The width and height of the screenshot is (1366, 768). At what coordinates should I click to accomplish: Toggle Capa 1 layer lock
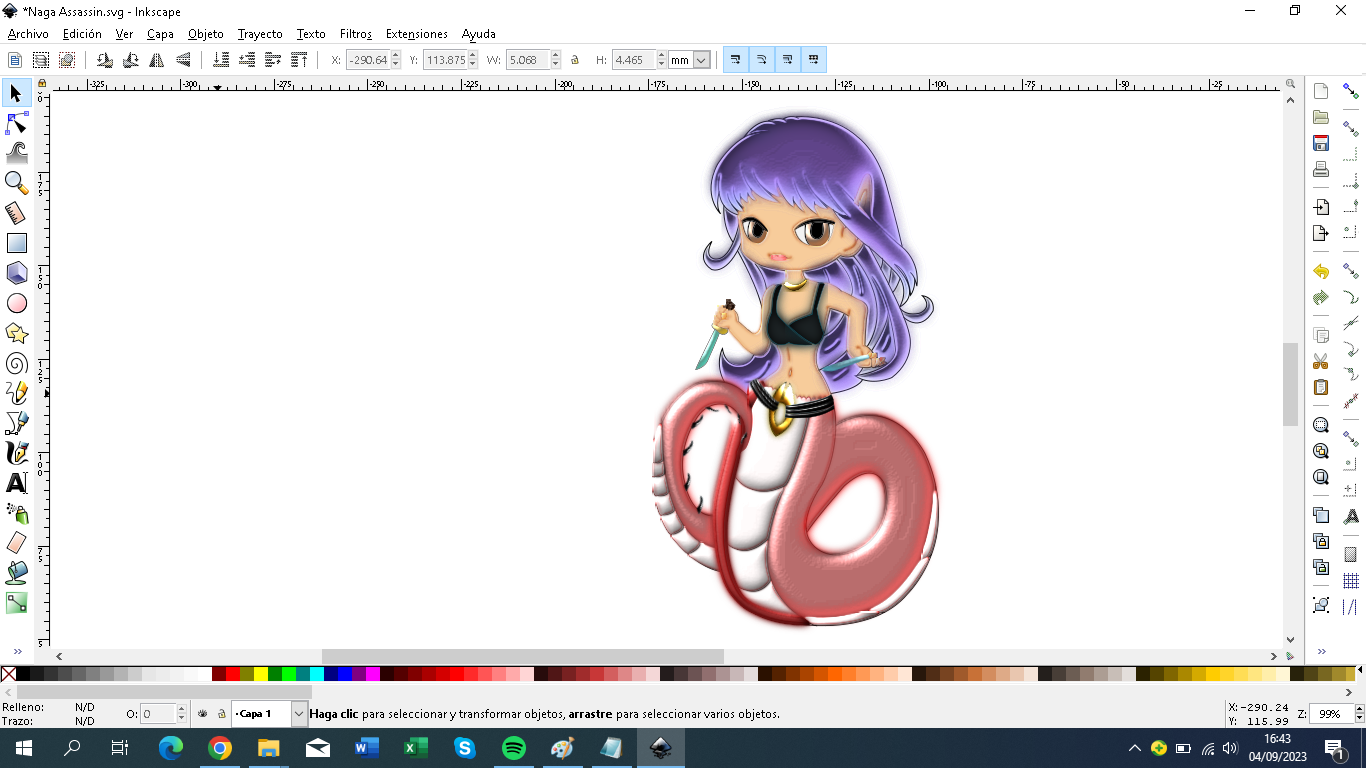tap(222, 714)
